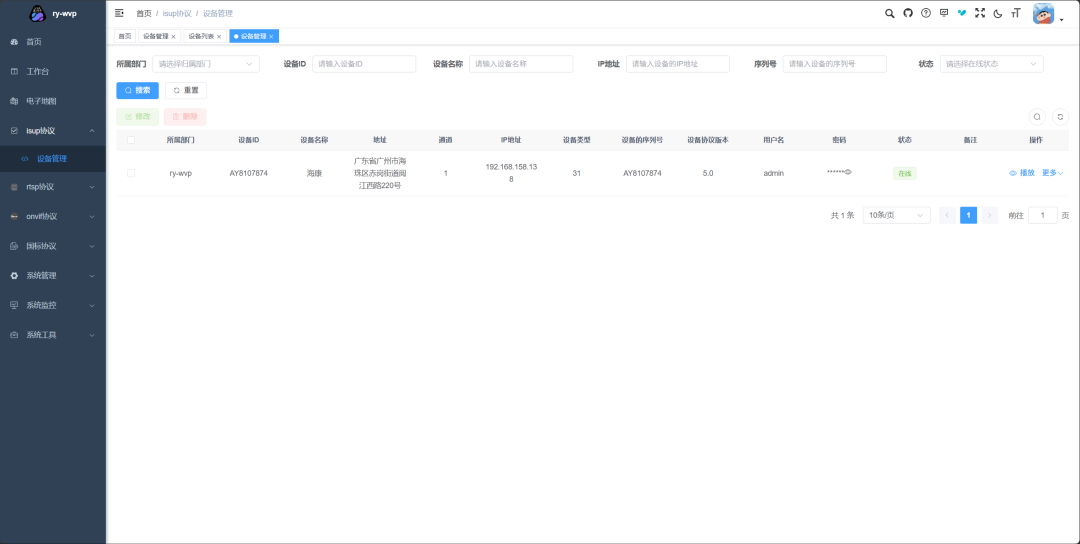
Task: Toggle fullscreen mode icon
Action: 980,13
